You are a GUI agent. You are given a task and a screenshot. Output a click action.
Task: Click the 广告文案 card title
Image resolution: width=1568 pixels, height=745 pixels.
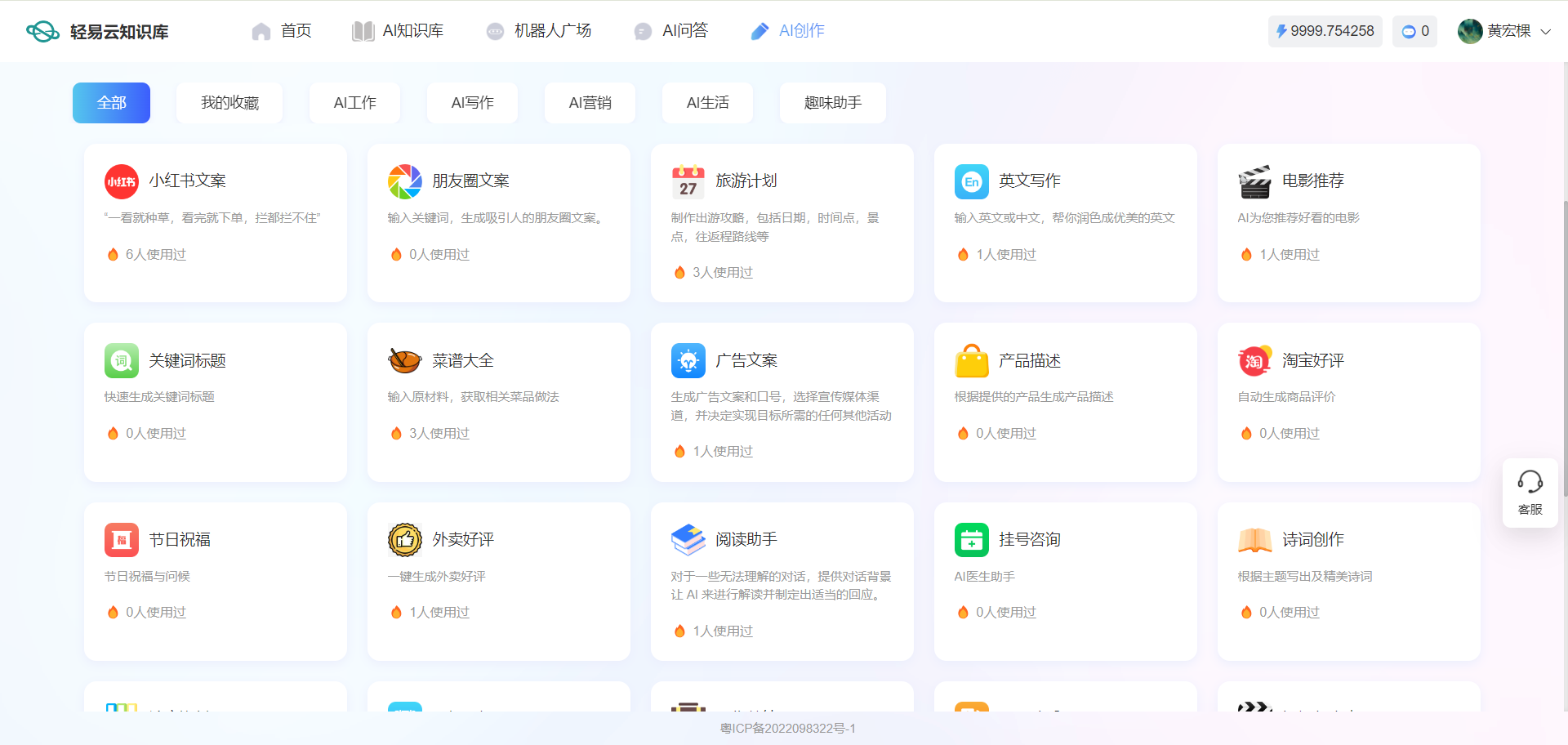click(x=746, y=360)
